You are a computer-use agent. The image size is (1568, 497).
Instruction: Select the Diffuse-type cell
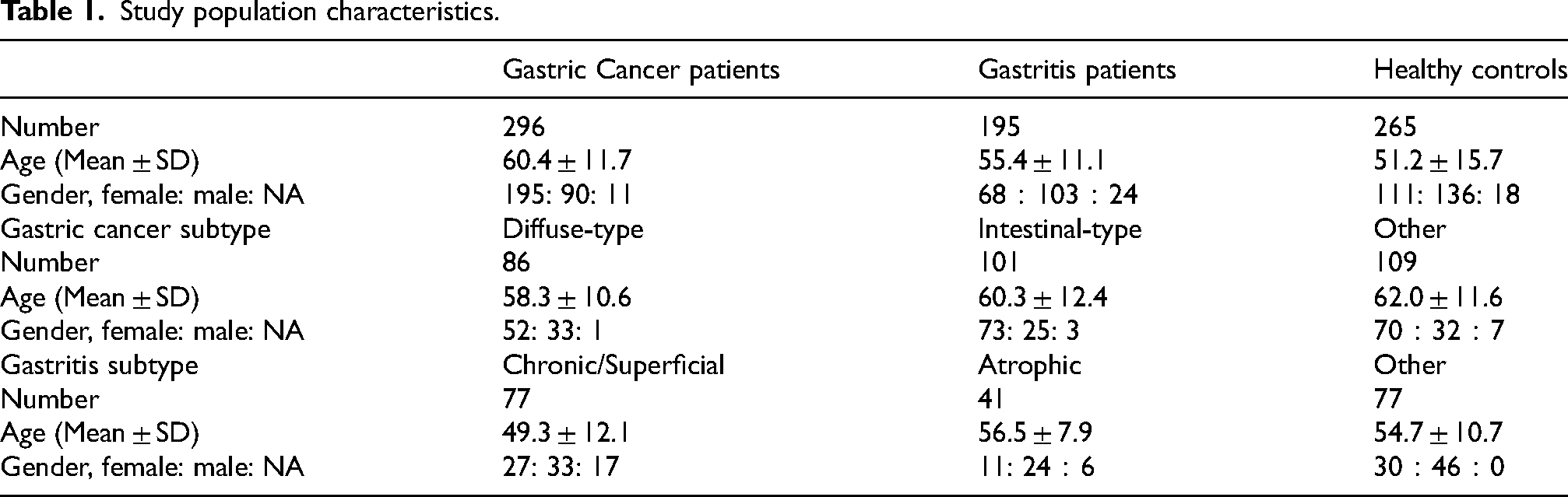point(573,229)
